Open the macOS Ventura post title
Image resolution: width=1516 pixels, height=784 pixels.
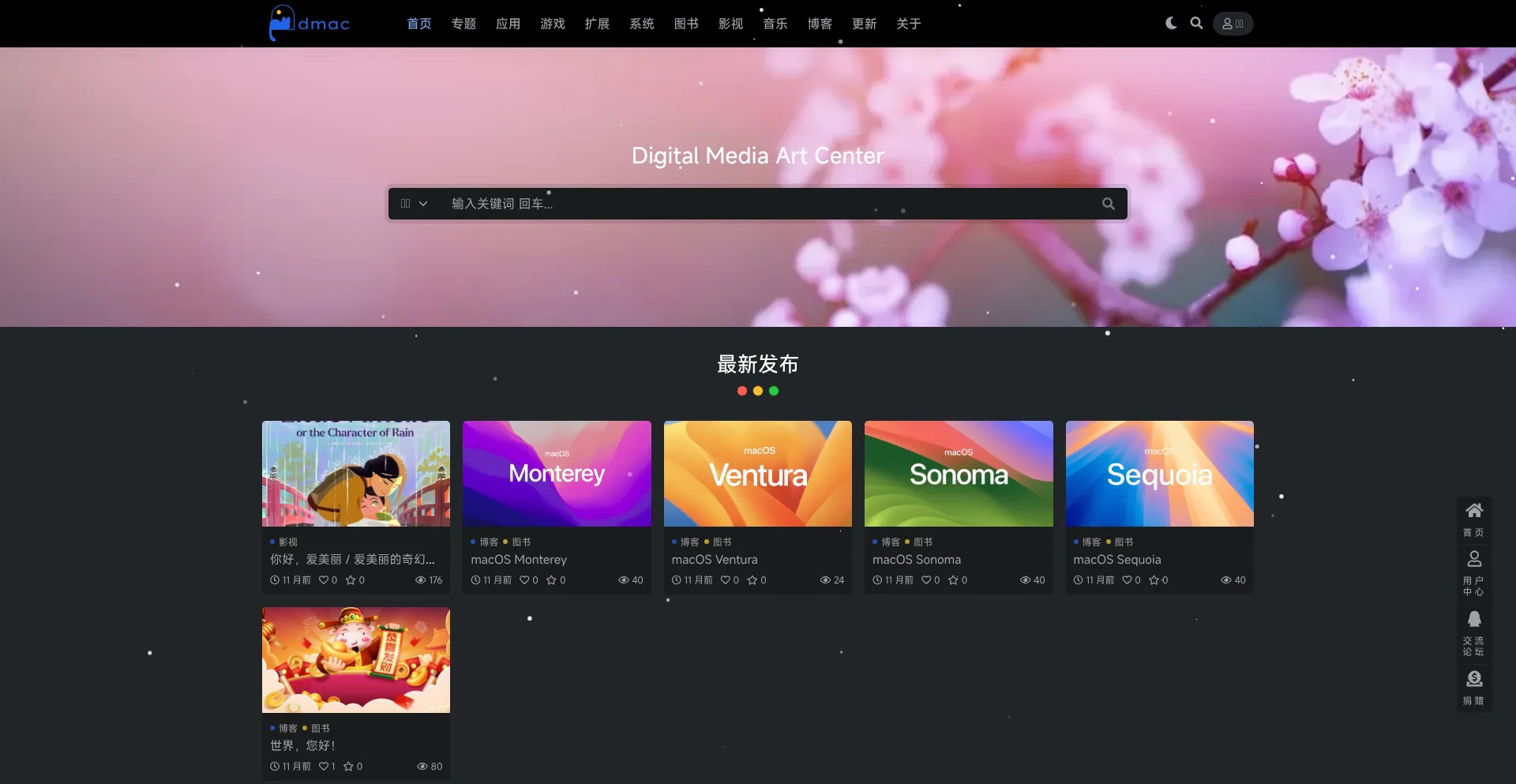[715, 560]
